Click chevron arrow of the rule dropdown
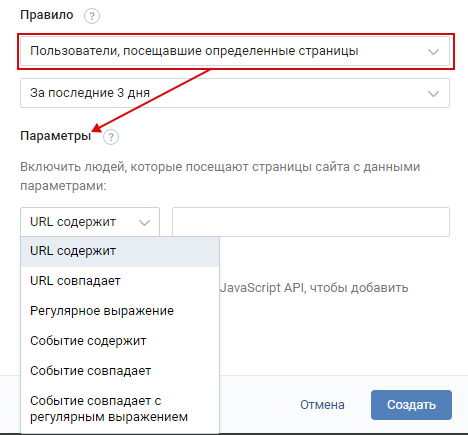Viewport: 468px width, 435px height. (433, 52)
